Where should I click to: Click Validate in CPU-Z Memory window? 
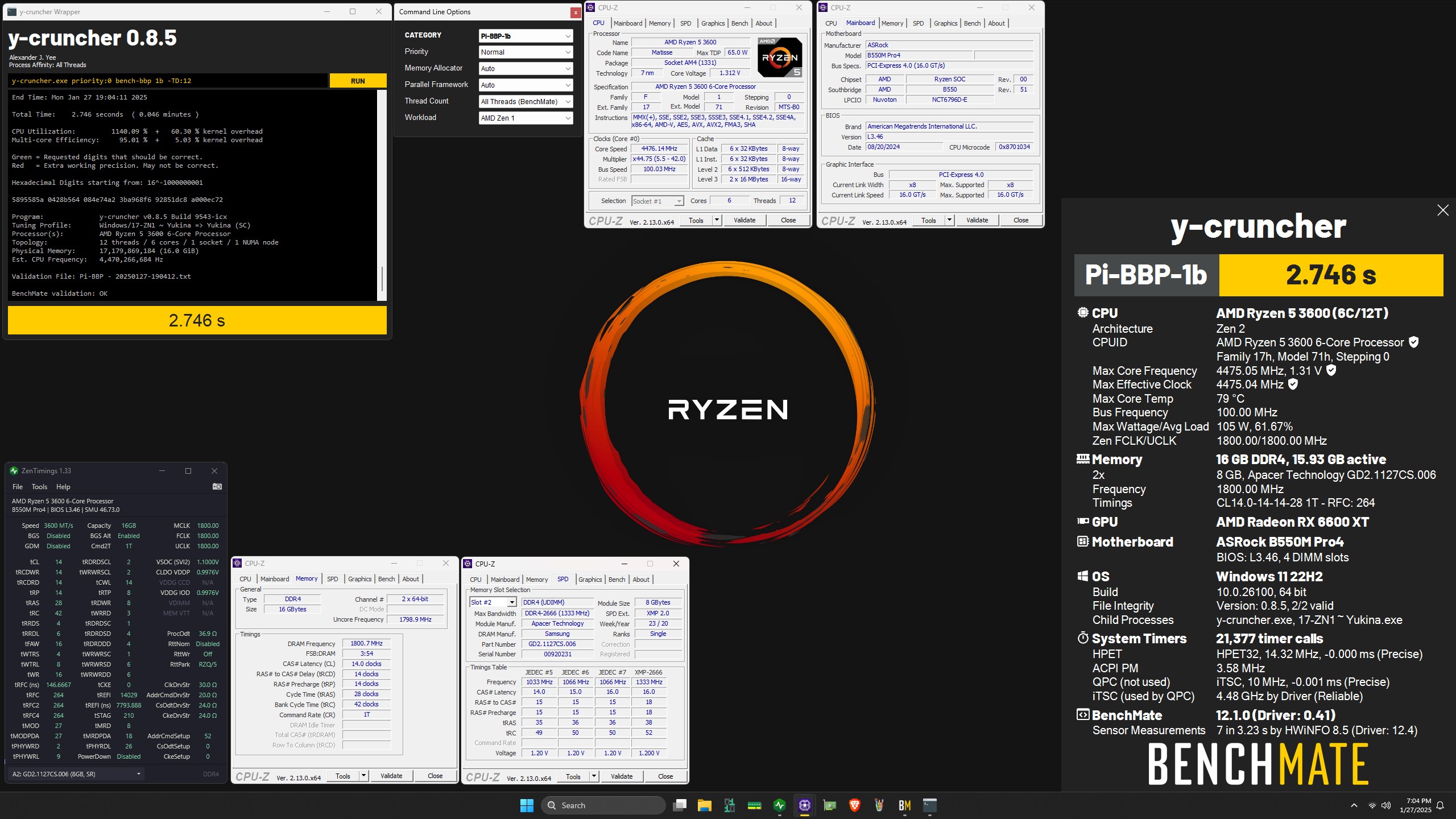coord(391,776)
